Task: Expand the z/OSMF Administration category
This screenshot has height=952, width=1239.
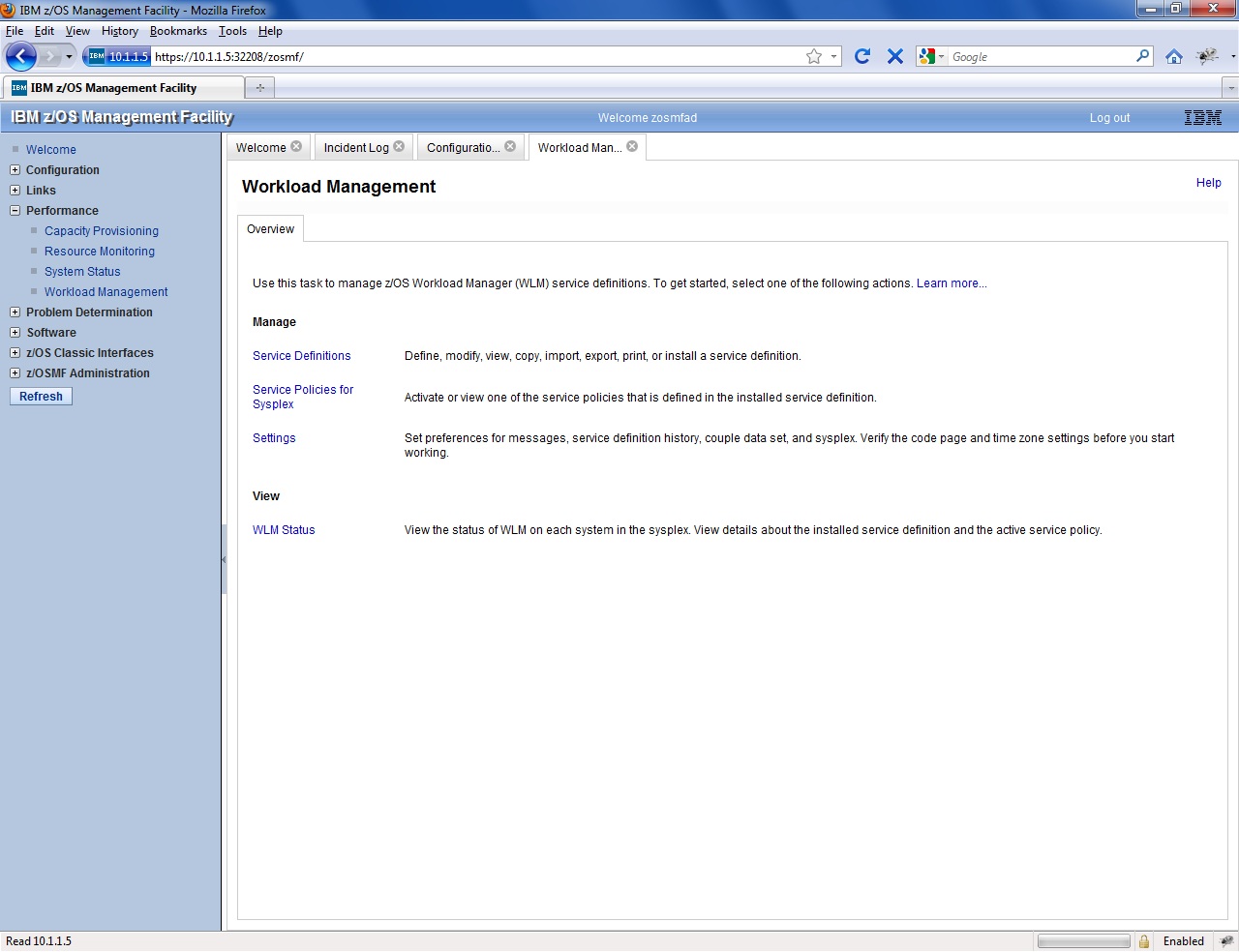Action: tap(15, 373)
